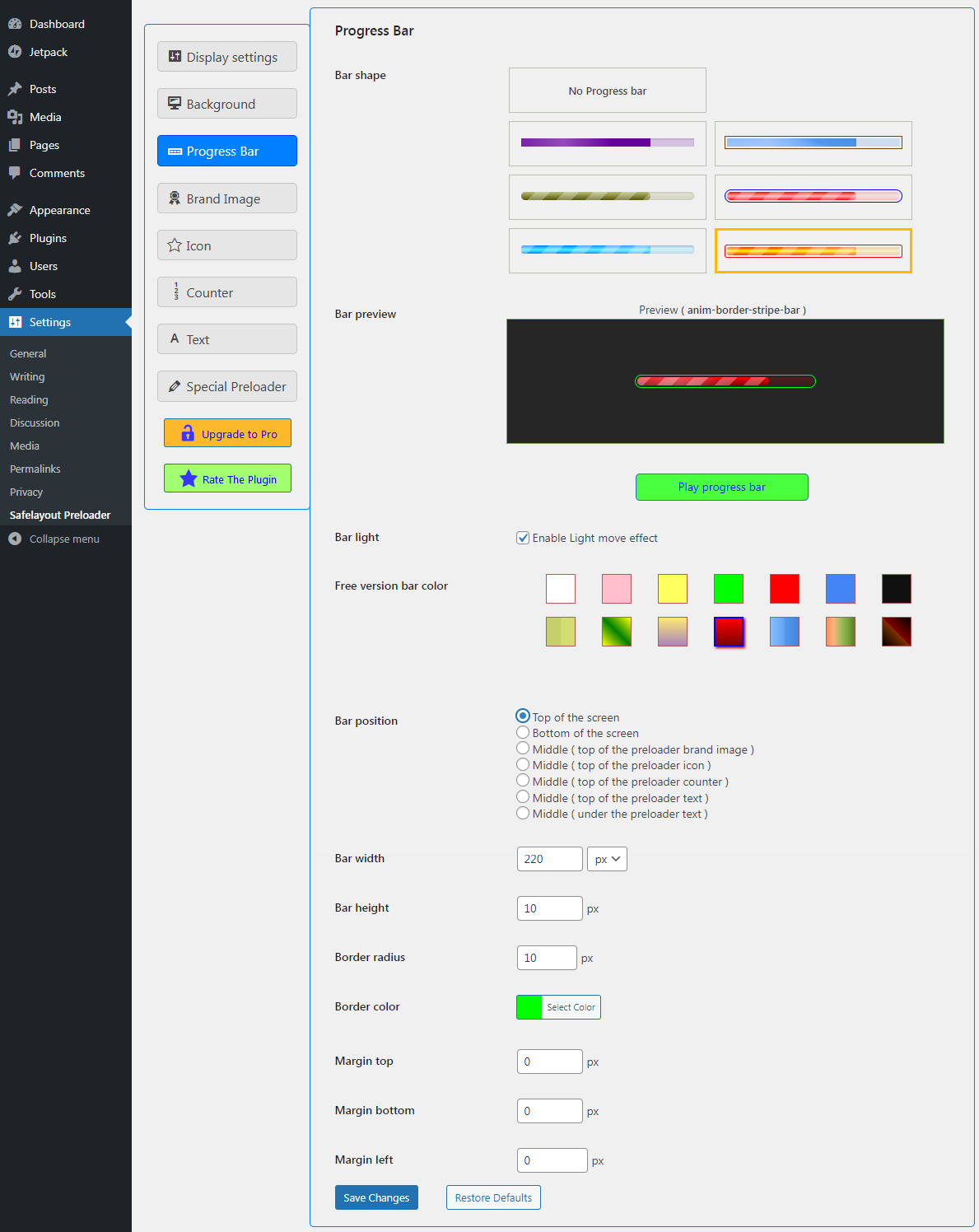979x1232 pixels.
Task: Click the Display settings sliders icon
Action: [175, 57]
